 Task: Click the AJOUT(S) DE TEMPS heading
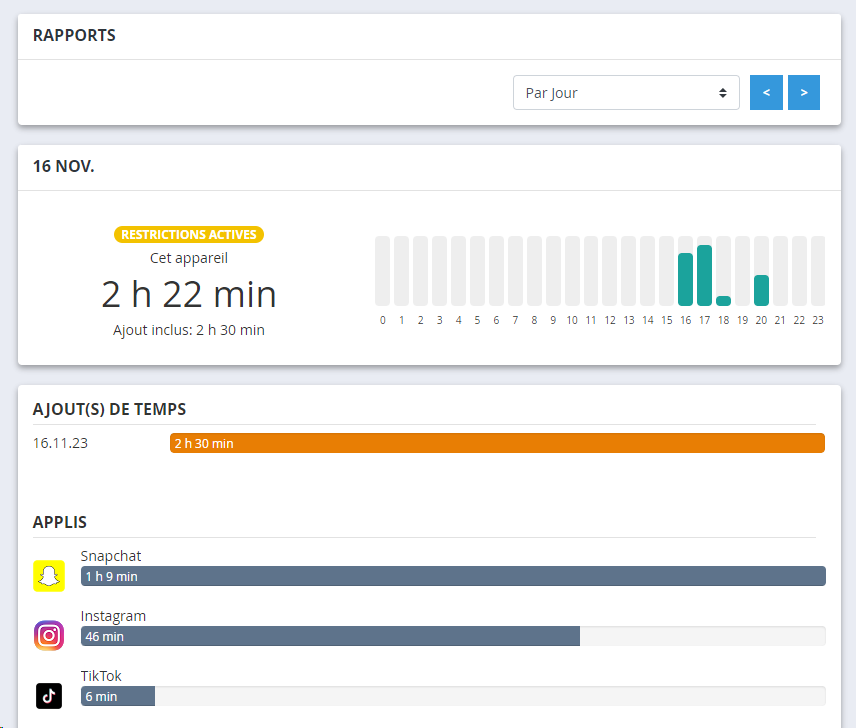pyautogui.click(x=109, y=409)
